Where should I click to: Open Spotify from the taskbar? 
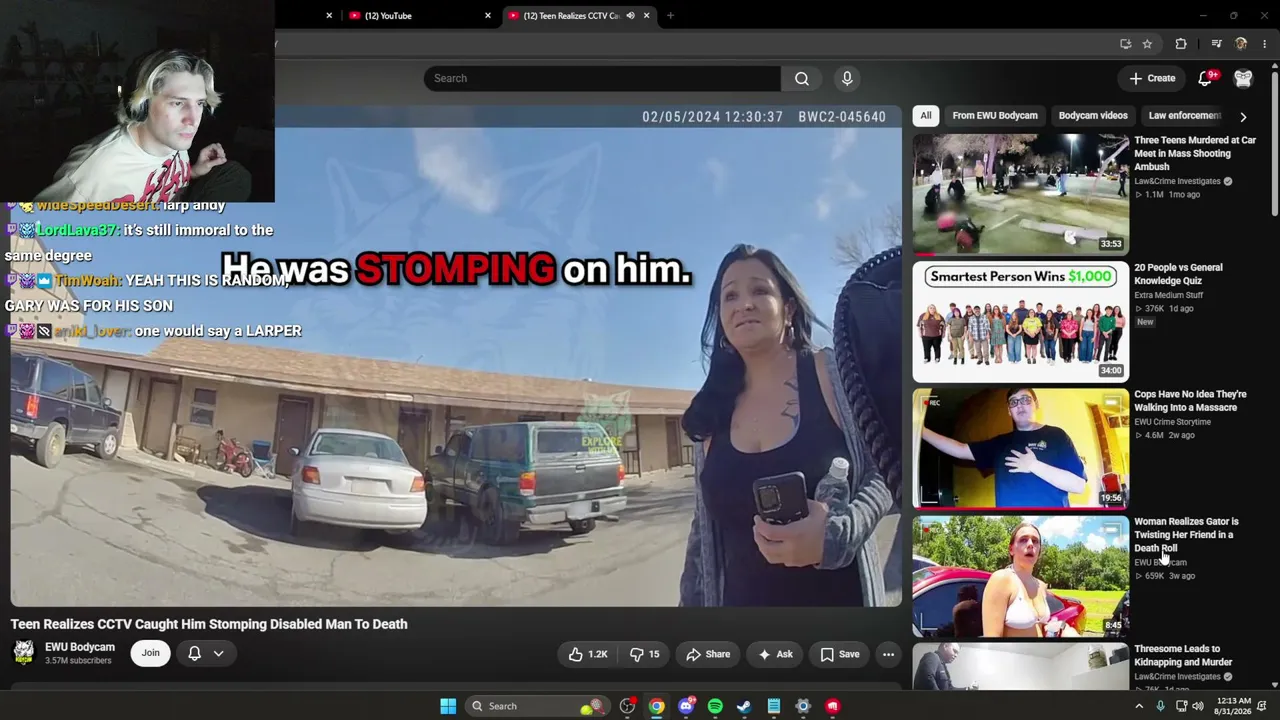pos(715,706)
